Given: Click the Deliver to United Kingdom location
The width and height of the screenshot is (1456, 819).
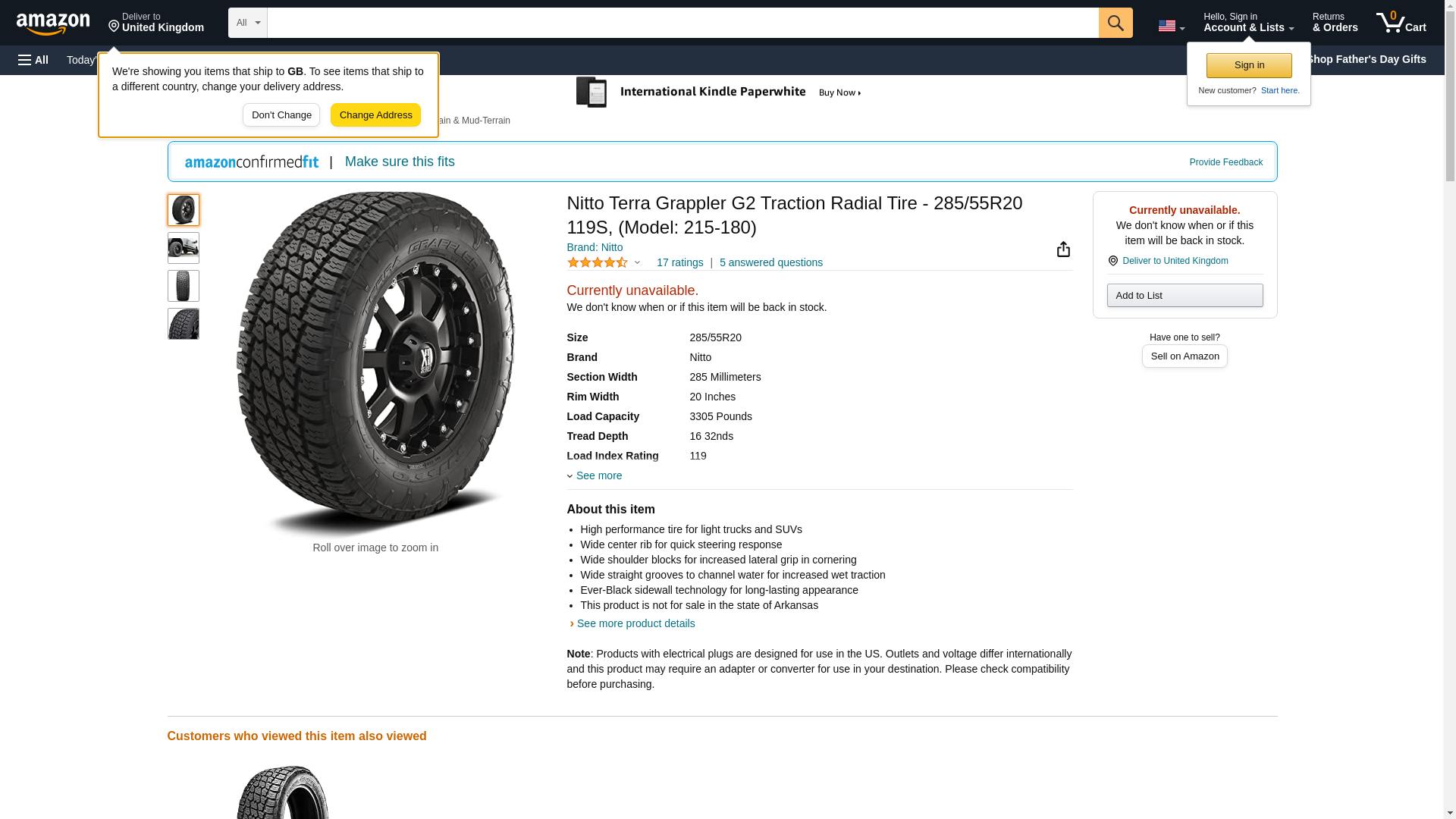Looking at the screenshot, I should tap(155, 23).
